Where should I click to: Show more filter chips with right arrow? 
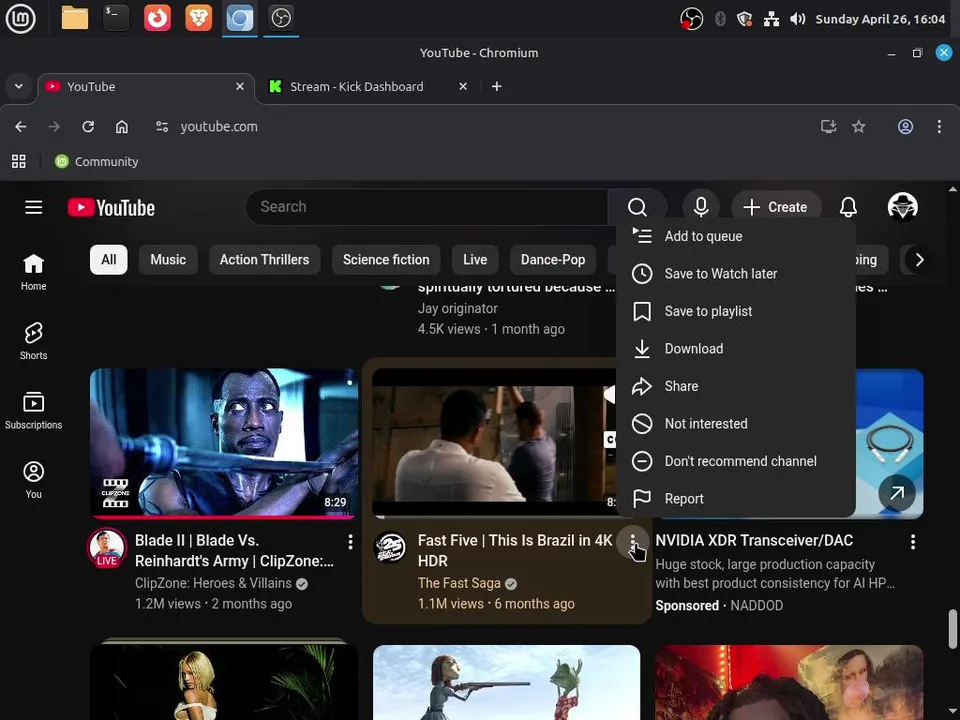(919, 260)
